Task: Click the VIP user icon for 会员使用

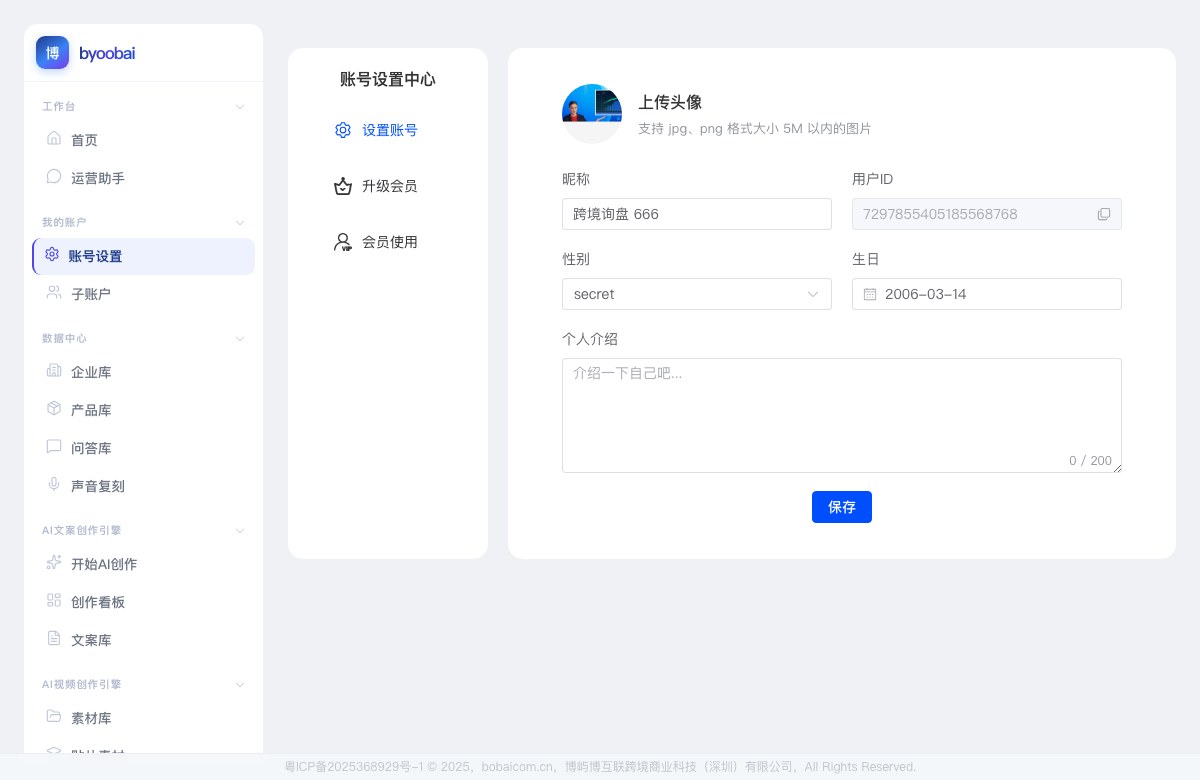Action: [343, 242]
